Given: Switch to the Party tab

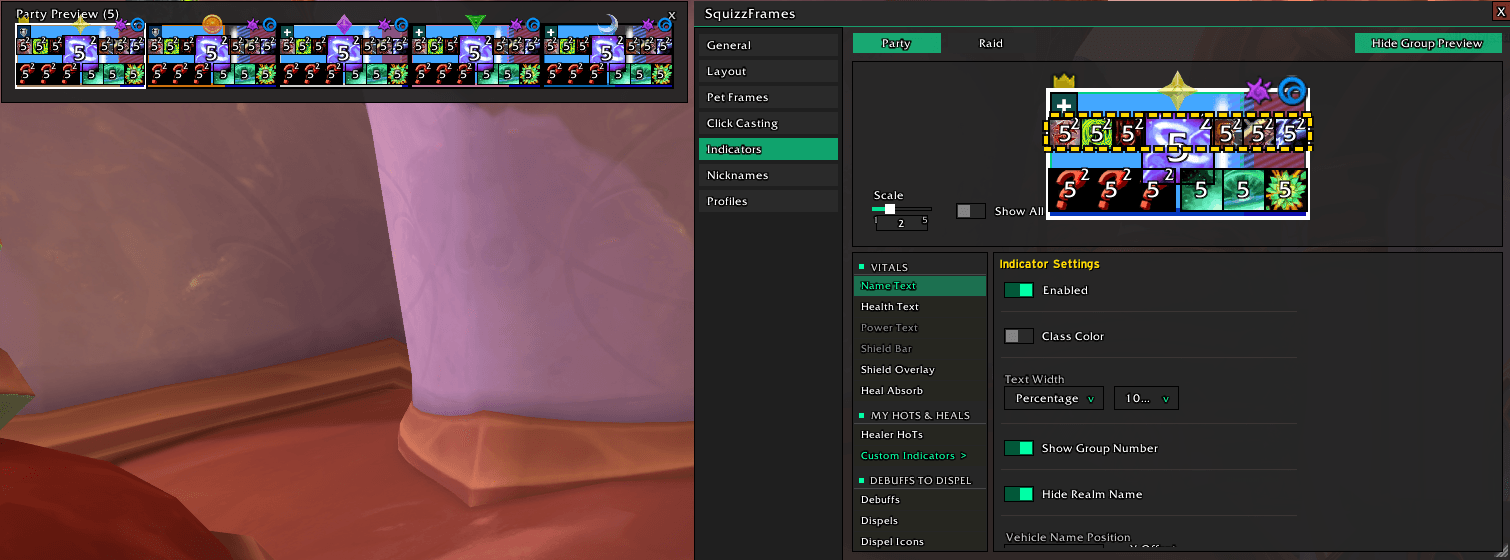Looking at the screenshot, I should click(897, 43).
